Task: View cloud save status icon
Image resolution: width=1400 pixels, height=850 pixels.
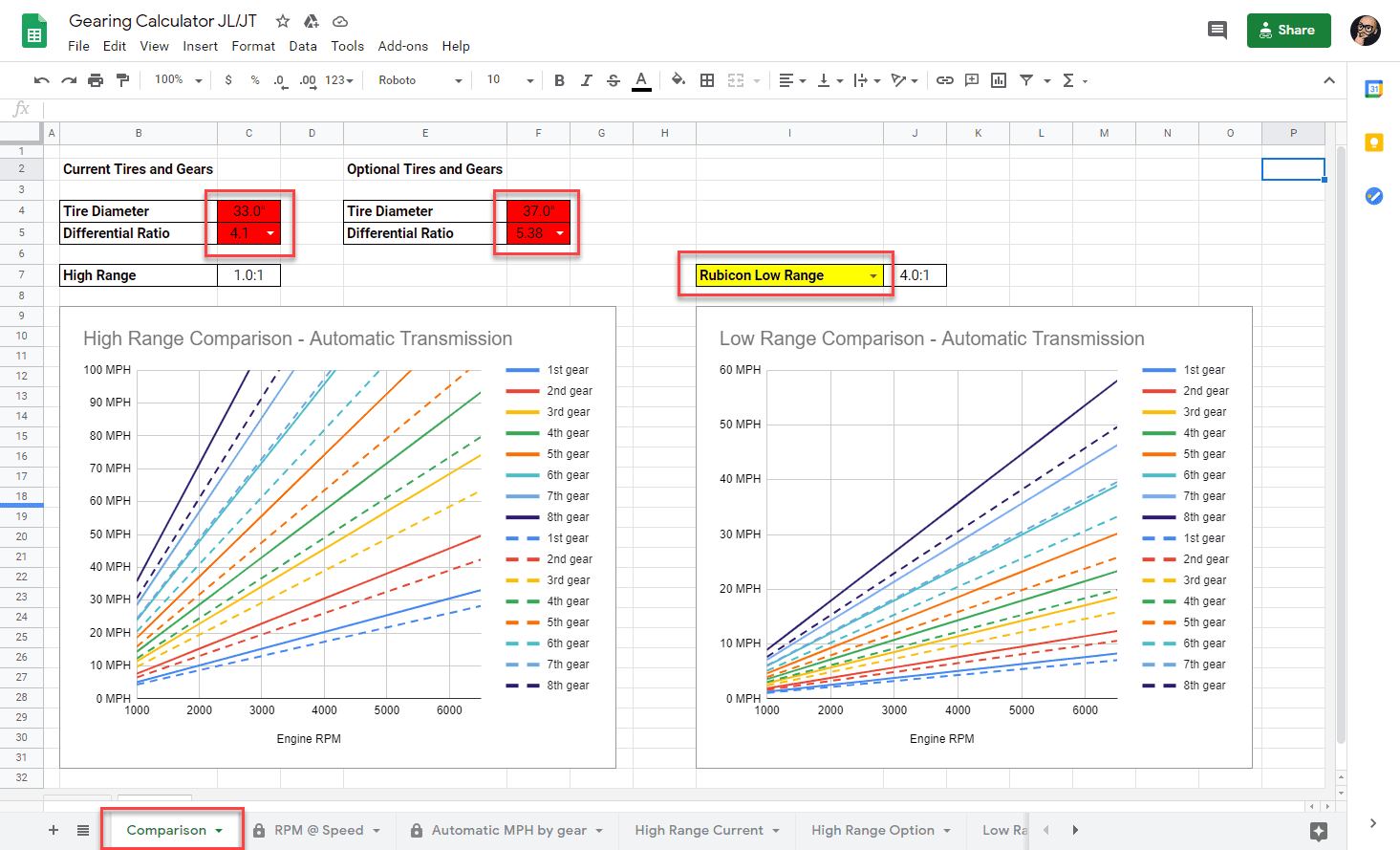Action: 340,21
